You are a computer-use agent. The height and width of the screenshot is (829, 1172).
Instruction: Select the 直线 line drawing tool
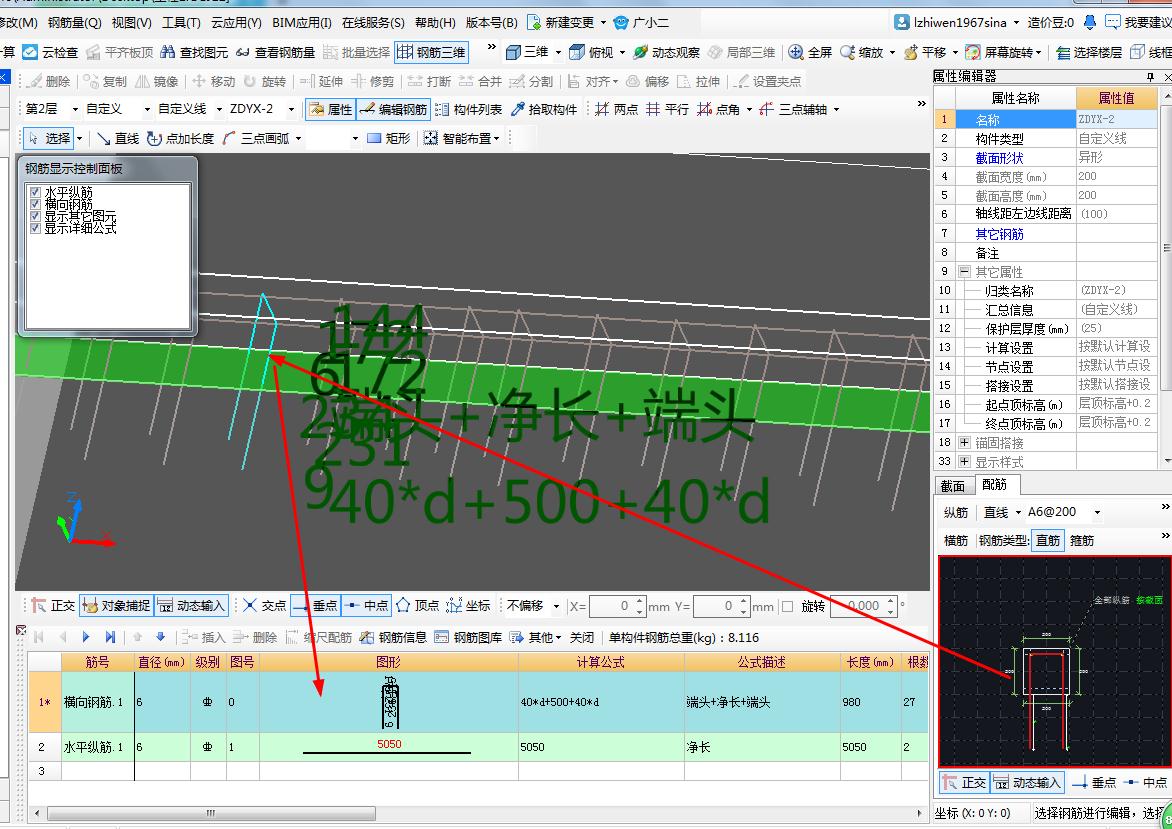(118, 138)
